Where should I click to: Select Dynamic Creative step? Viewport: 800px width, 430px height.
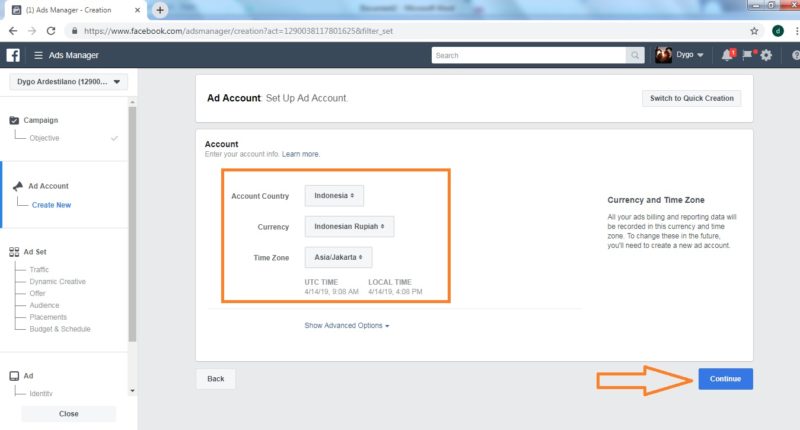tap(58, 282)
